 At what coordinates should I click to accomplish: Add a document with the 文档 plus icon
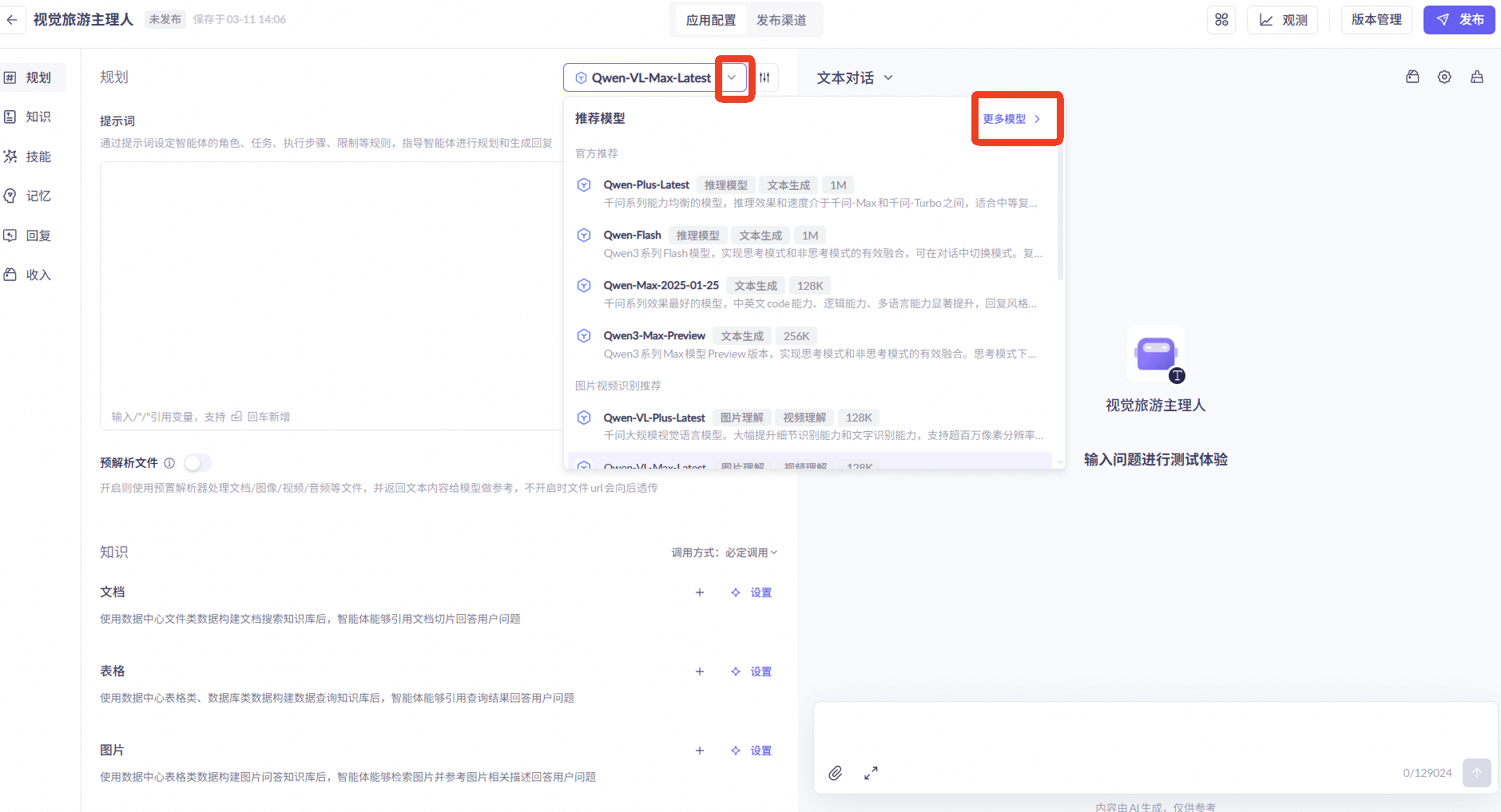pyautogui.click(x=700, y=592)
